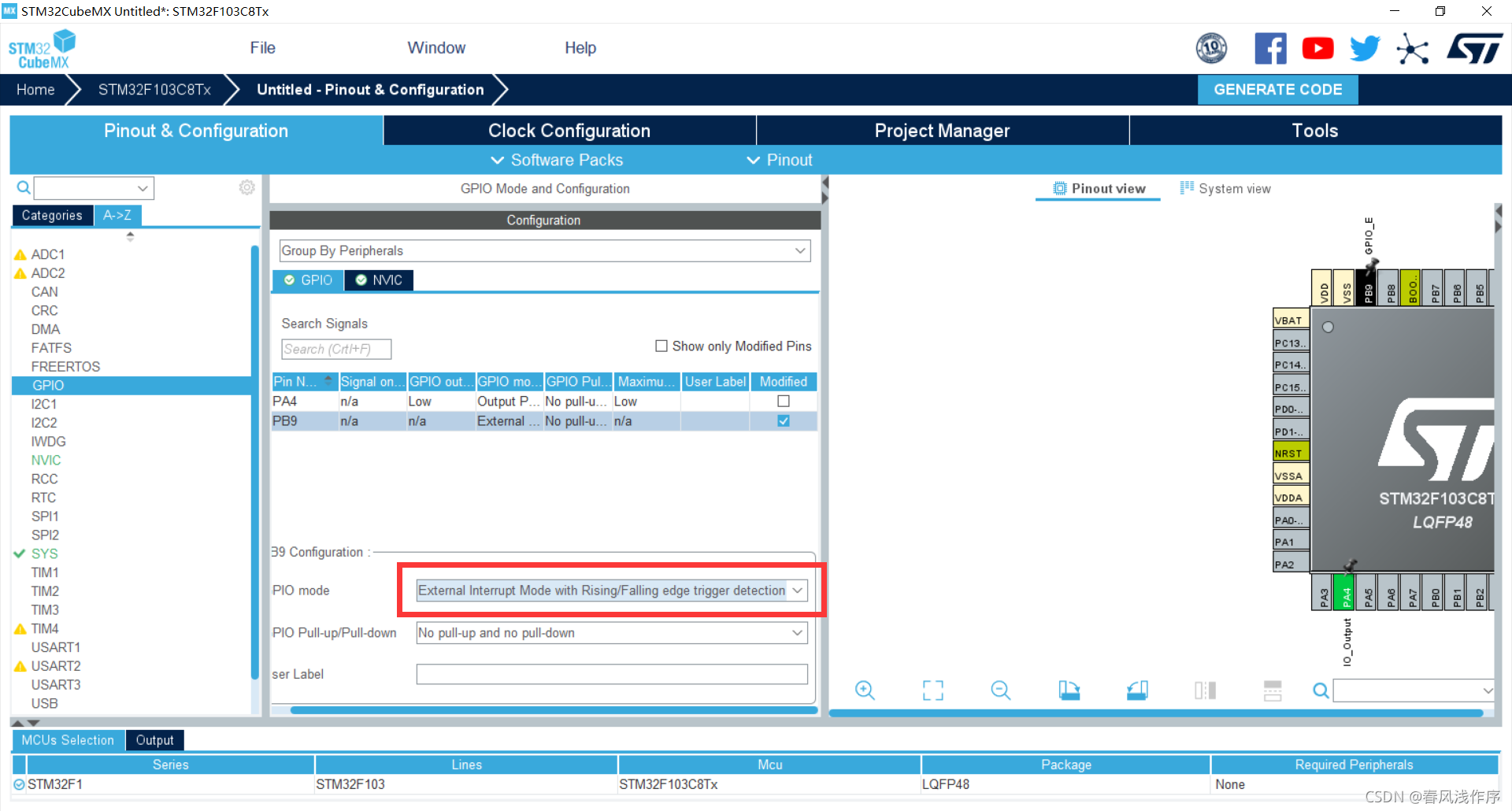The width and height of the screenshot is (1512, 811).
Task: Select the A->Z sorting tab
Action: (x=117, y=215)
